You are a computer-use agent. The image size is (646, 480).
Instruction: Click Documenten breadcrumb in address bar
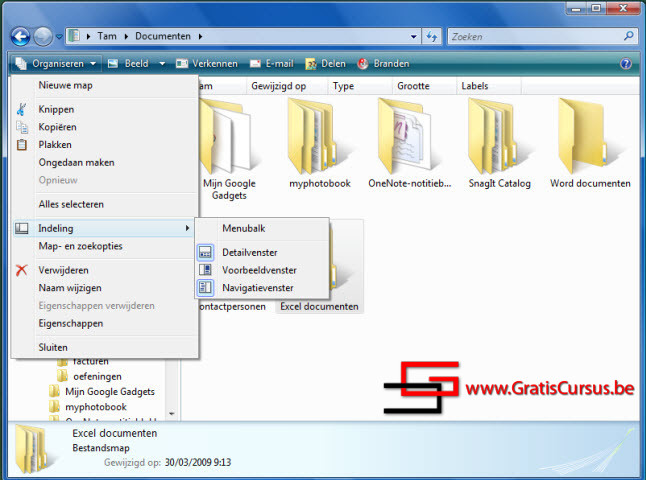(x=163, y=36)
